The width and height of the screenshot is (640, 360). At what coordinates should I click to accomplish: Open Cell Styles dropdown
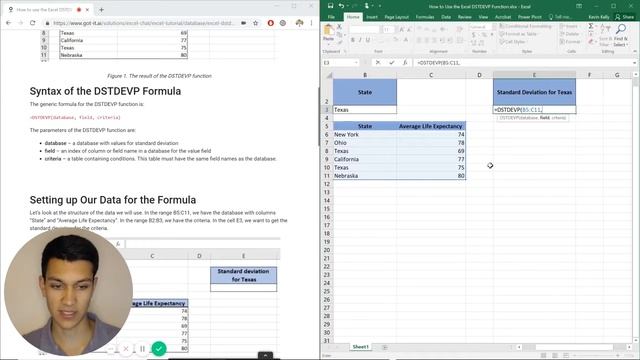pos(513,42)
